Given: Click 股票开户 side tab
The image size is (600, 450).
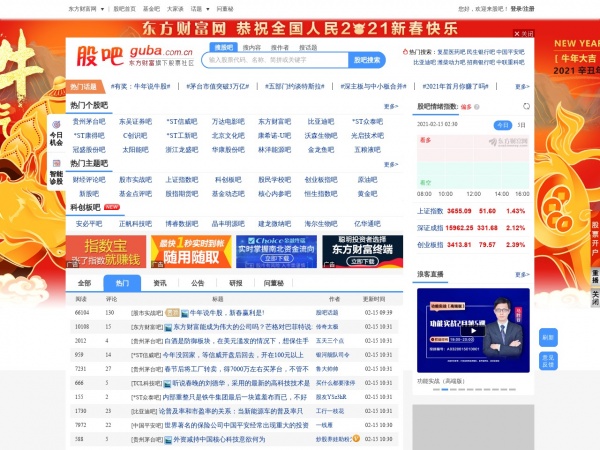Looking at the screenshot, I should 595,239.
